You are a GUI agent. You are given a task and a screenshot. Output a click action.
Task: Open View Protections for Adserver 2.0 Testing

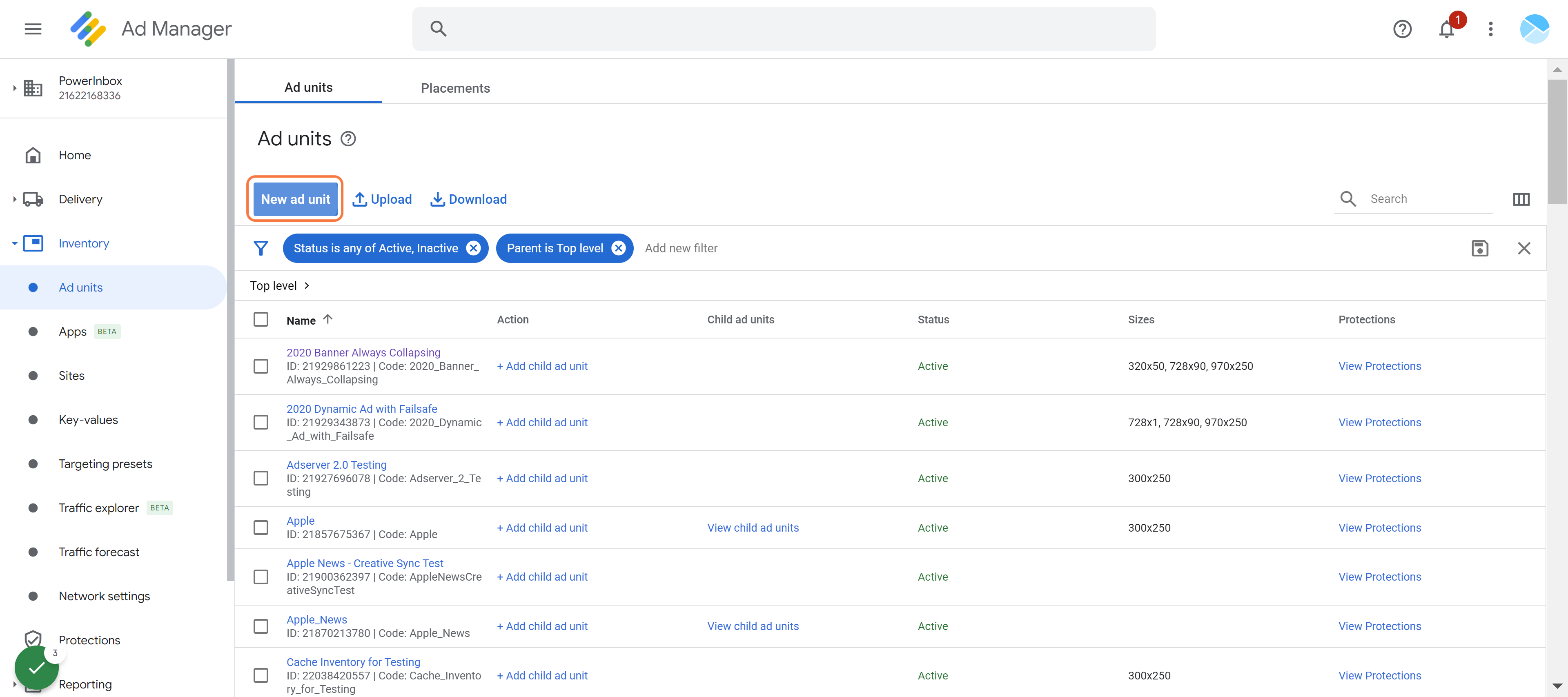[x=1379, y=479]
